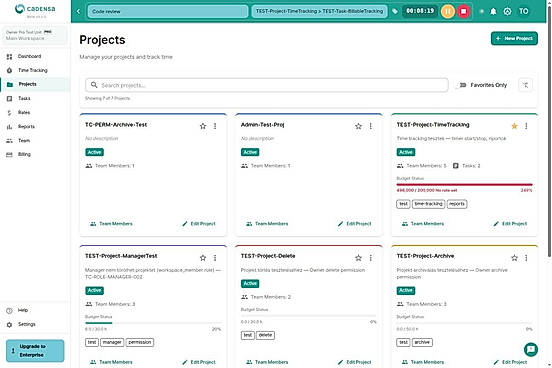
Task: Open the Main Workspace switcher
Action: (x=34, y=35)
